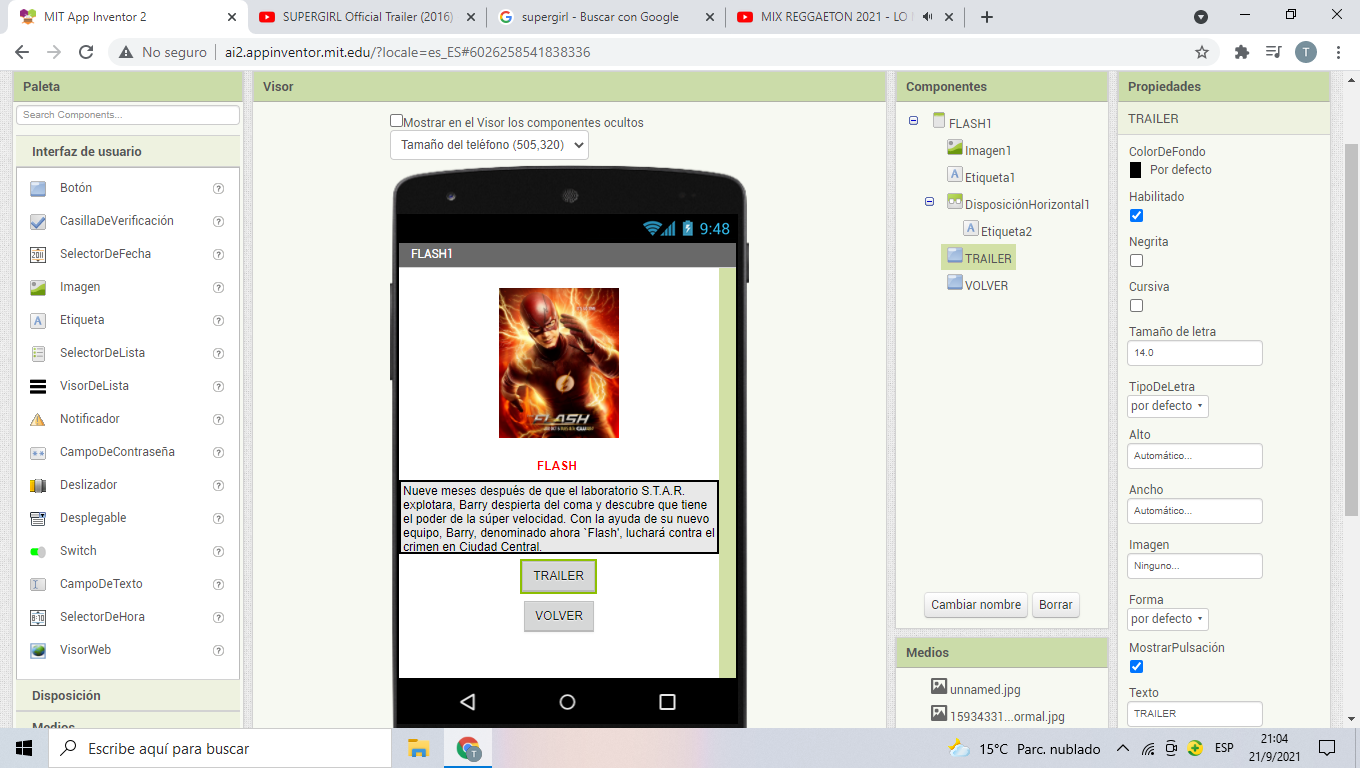Click the Android back navigation triangle

click(467, 702)
